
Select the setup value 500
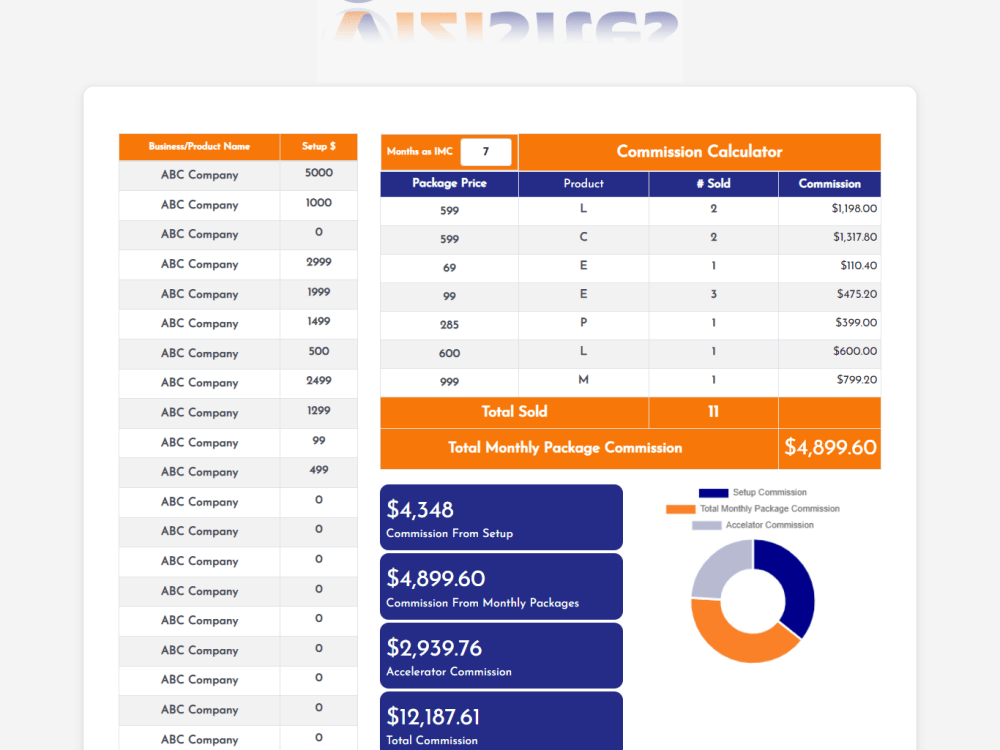(319, 351)
